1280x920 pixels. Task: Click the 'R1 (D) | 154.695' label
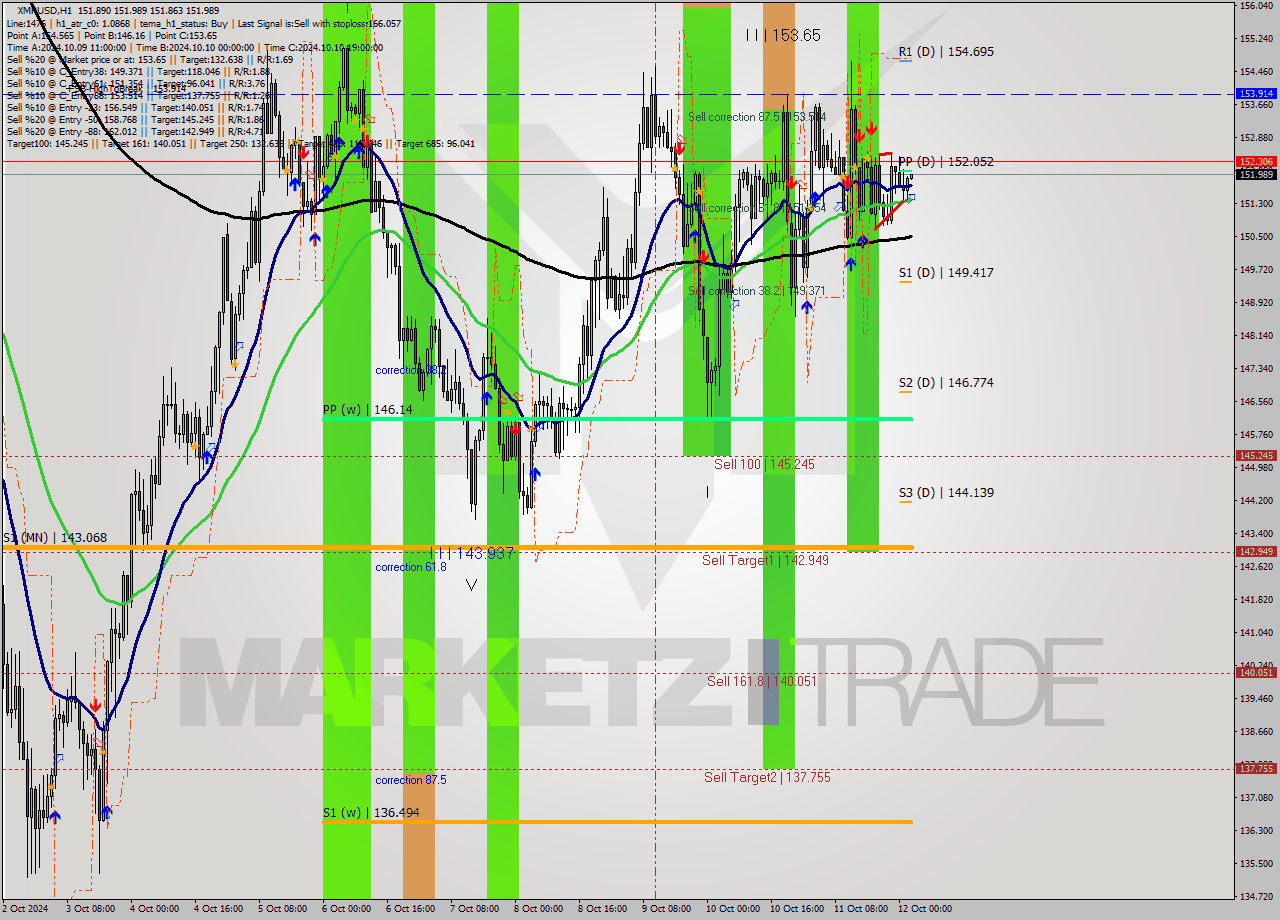pyautogui.click(x=945, y=51)
